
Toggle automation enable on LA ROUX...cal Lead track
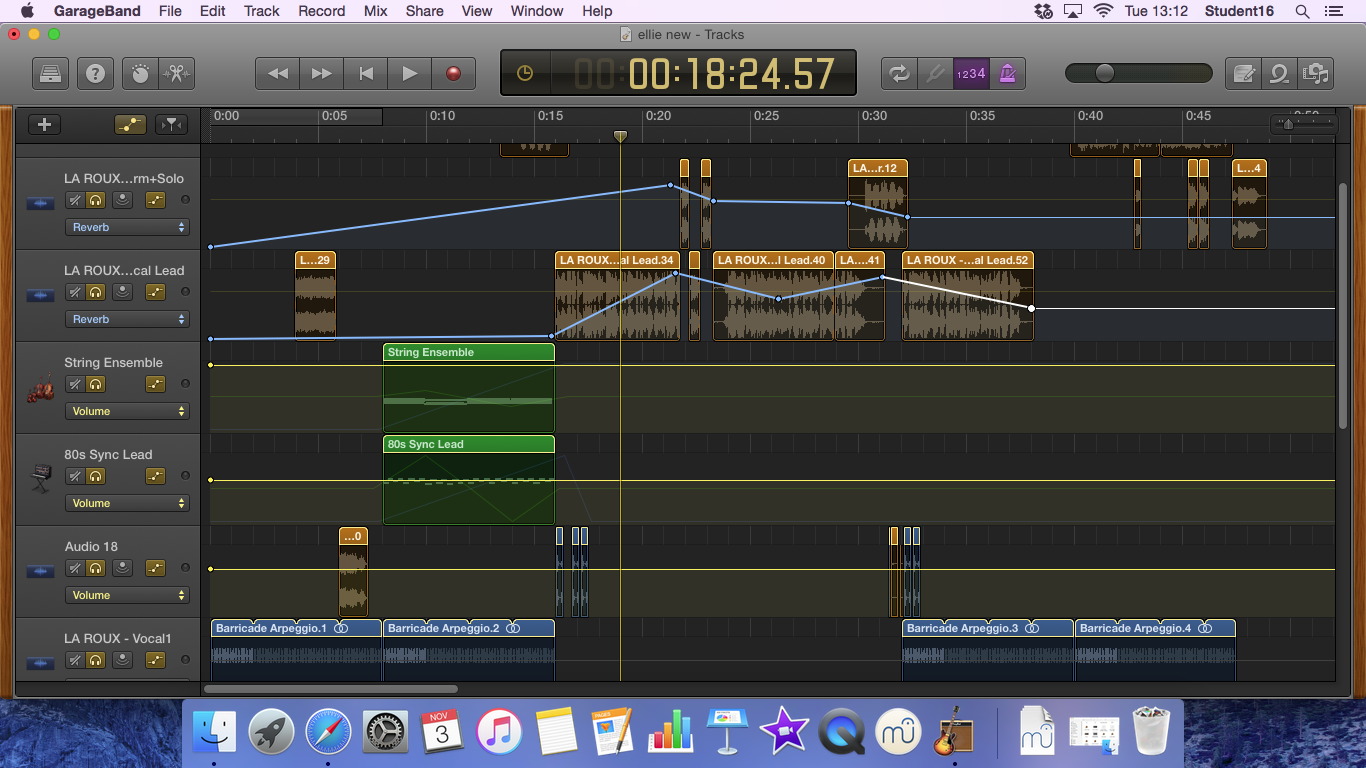click(155, 292)
